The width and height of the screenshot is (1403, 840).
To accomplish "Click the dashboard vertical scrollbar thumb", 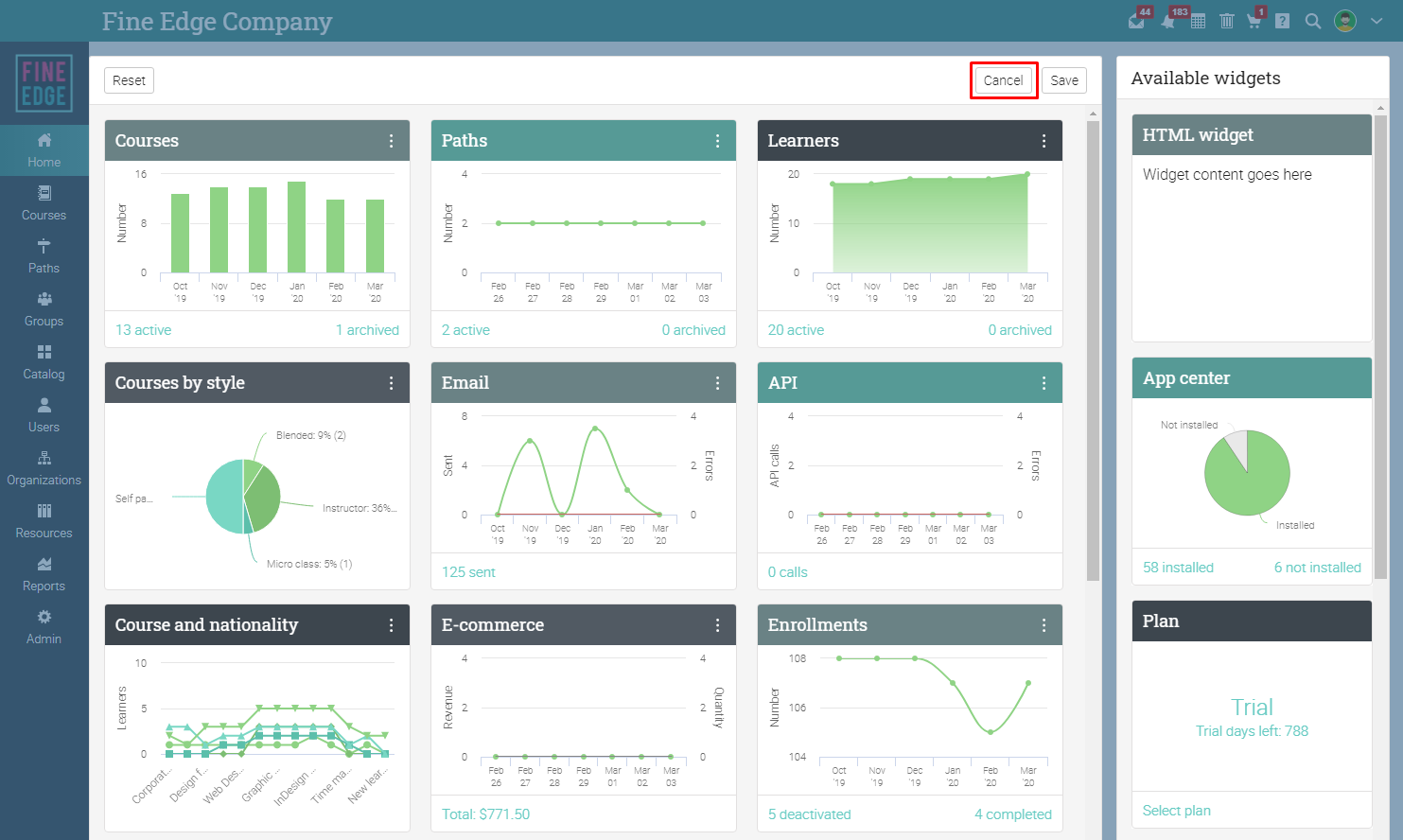I will point(1094,350).
